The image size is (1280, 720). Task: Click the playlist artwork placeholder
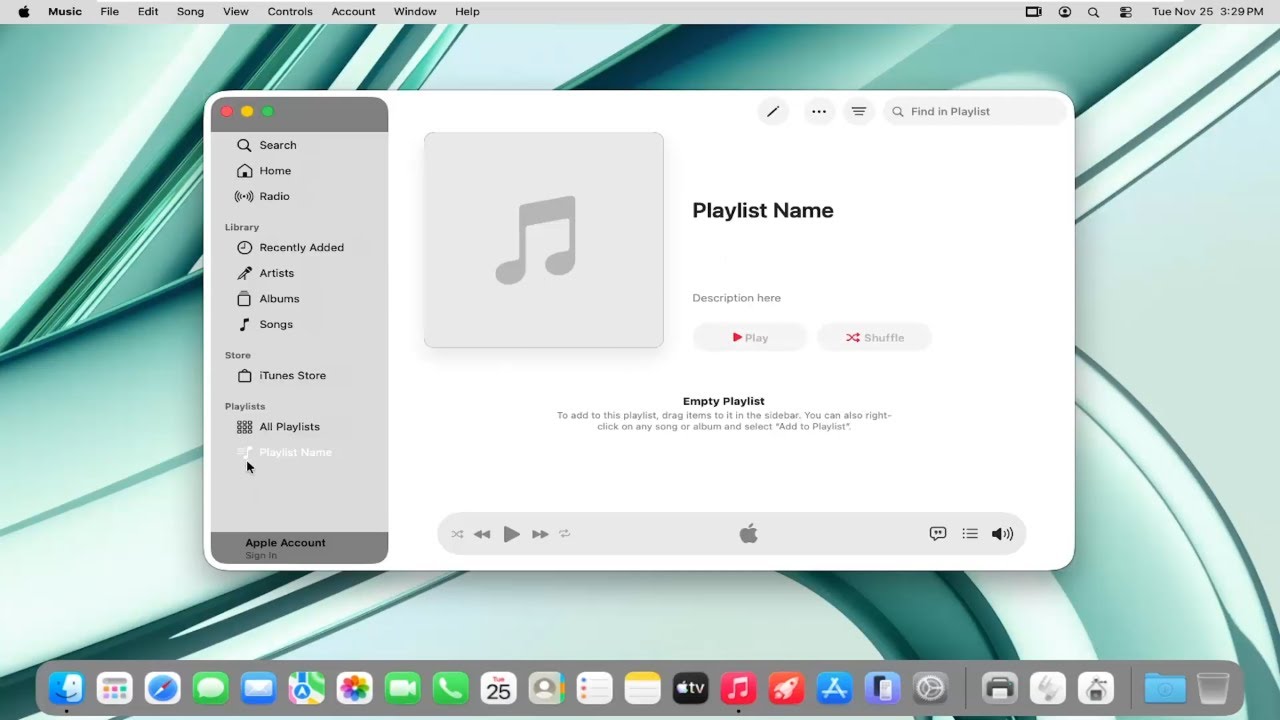[544, 240]
